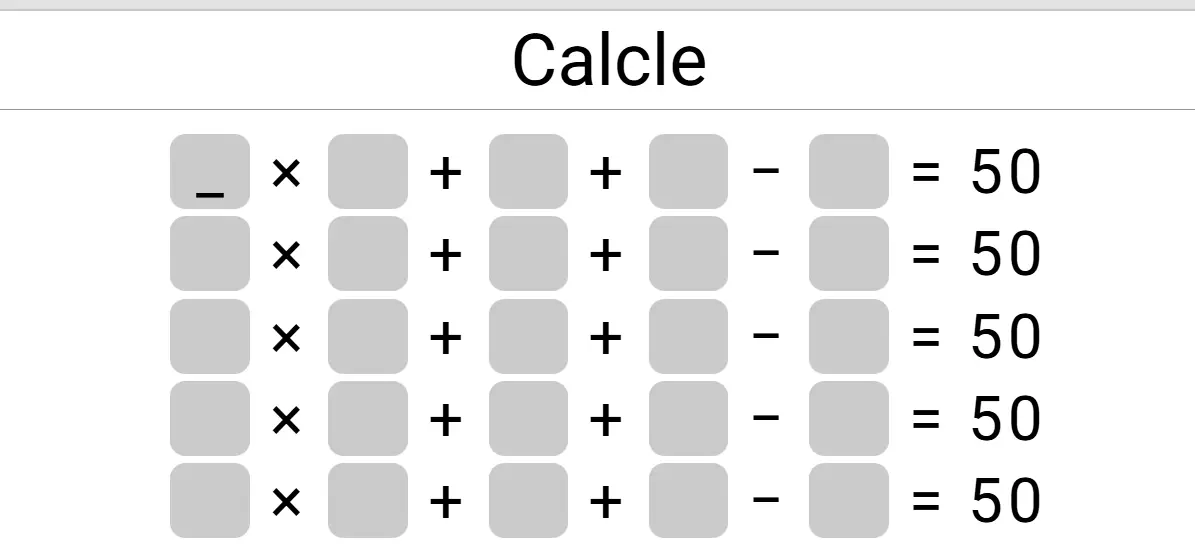
Task: Select the middle box in the bottom row
Action: click(x=528, y=500)
